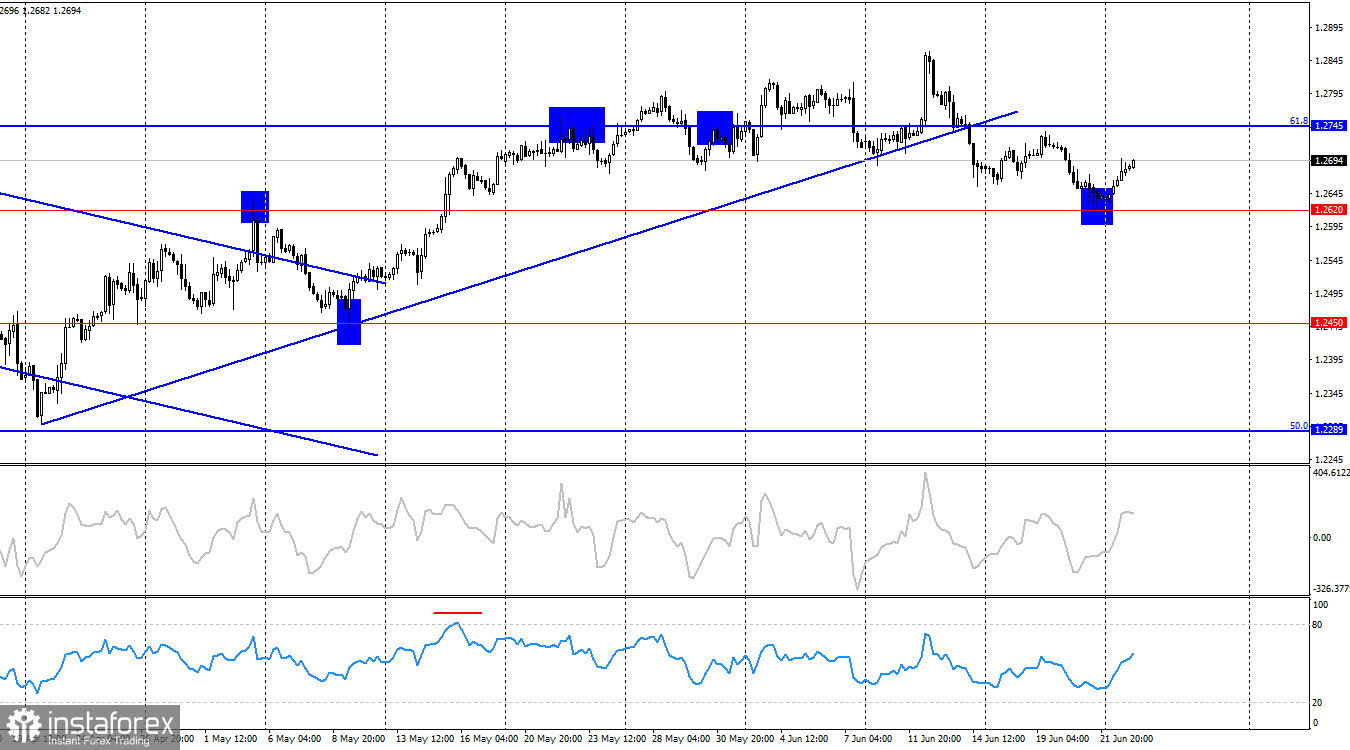1350x750 pixels.
Task: Click the 30 May 20:00 time label
Action: [745, 739]
